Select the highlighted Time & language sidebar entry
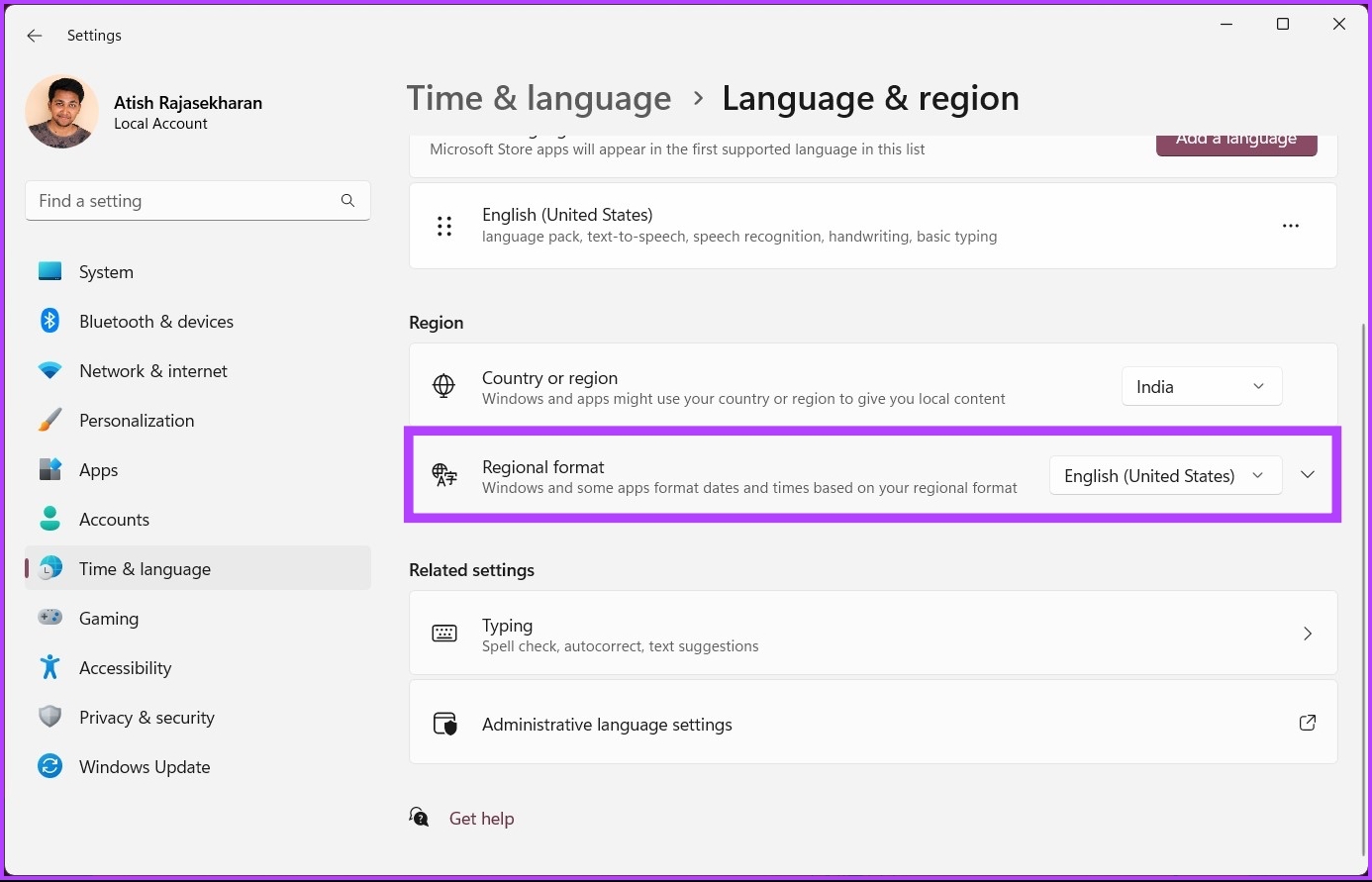 145,568
